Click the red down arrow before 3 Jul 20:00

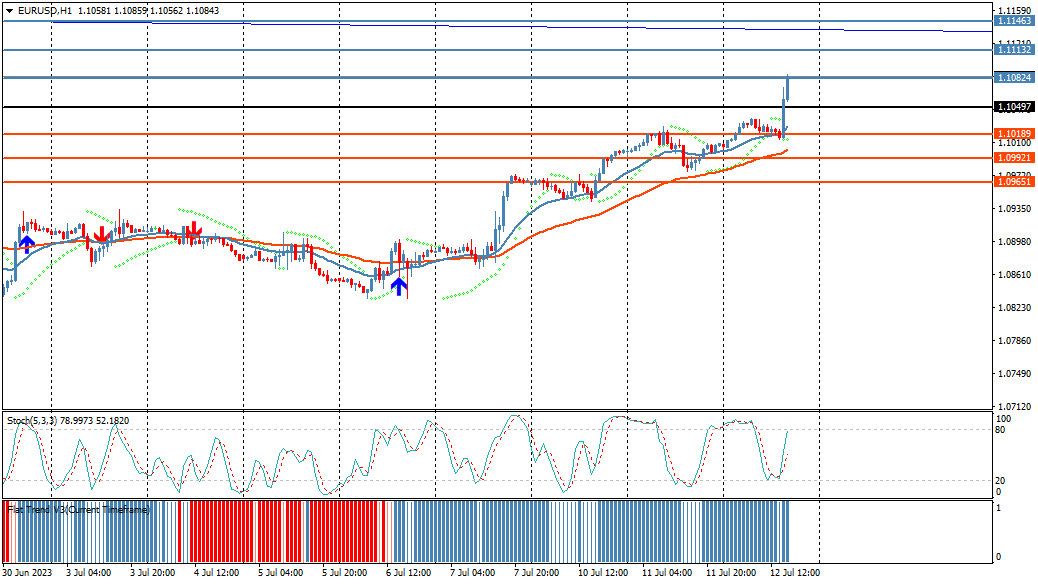[101, 234]
